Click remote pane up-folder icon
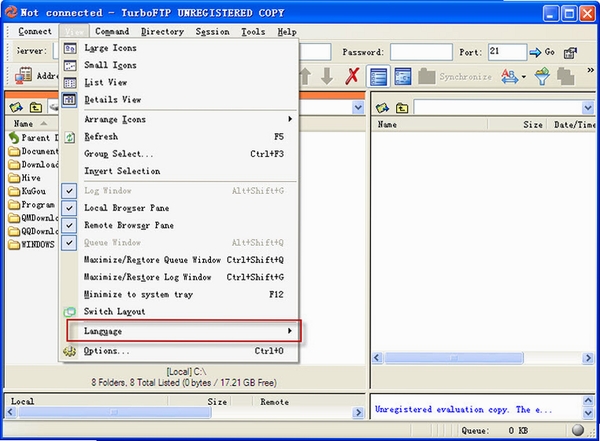Viewport: 600px width, 441px height. point(402,108)
